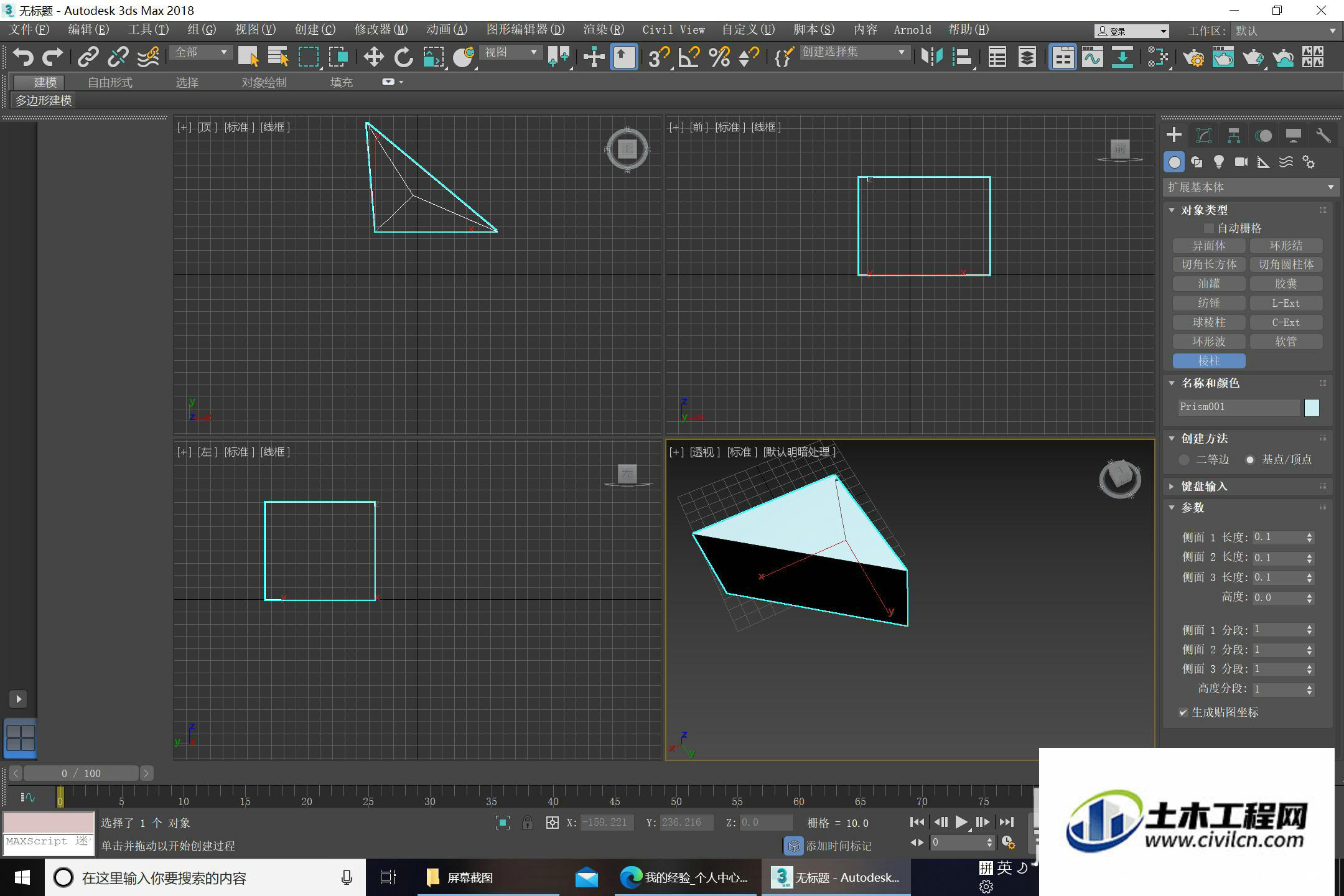Select the Unlink selection icon
The image size is (1344, 896).
point(118,57)
